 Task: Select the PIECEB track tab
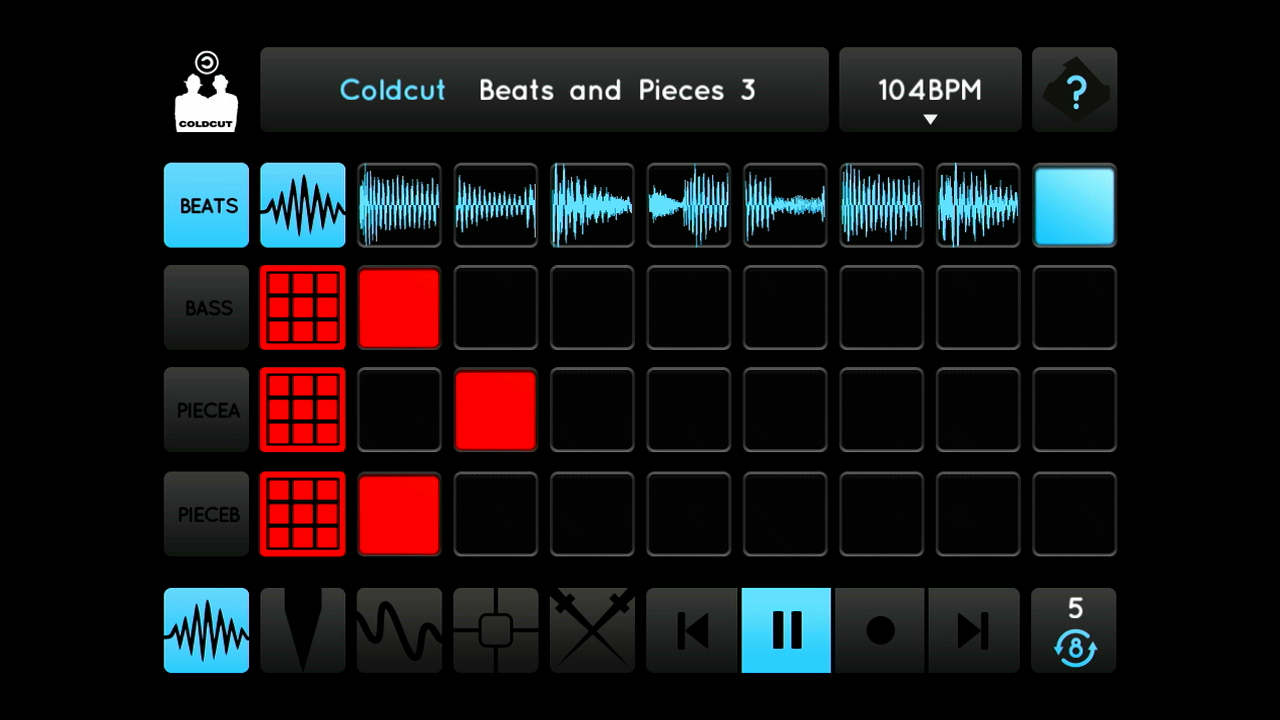click(x=206, y=514)
